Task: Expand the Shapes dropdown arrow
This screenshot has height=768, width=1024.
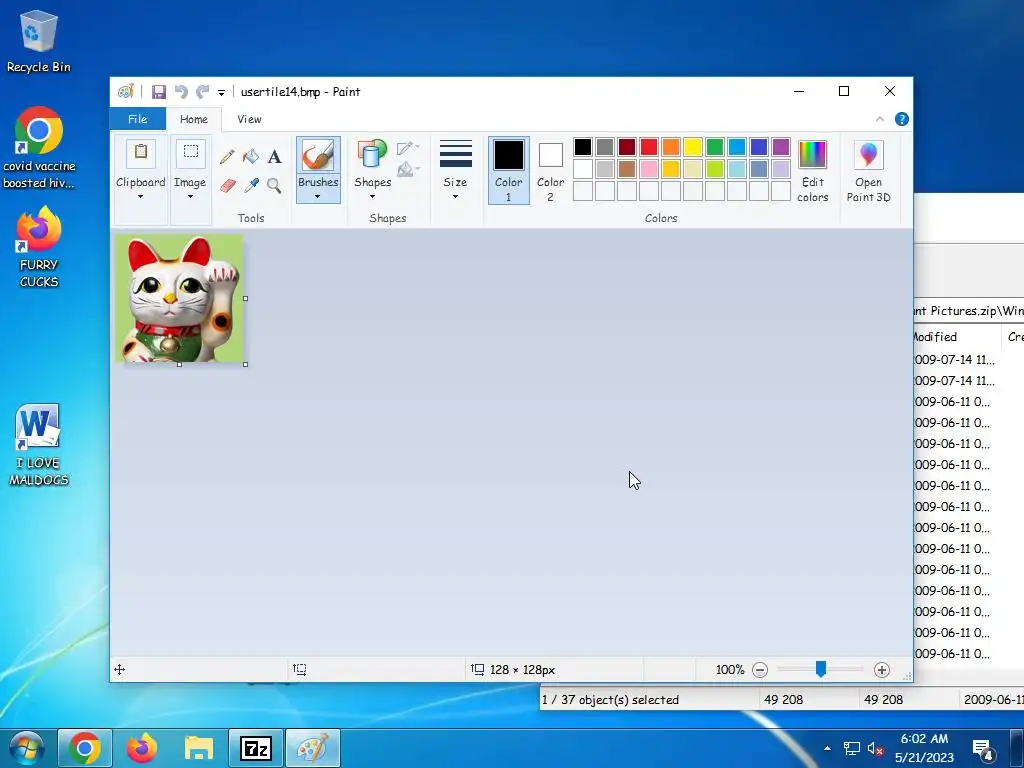Action: coord(372,197)
